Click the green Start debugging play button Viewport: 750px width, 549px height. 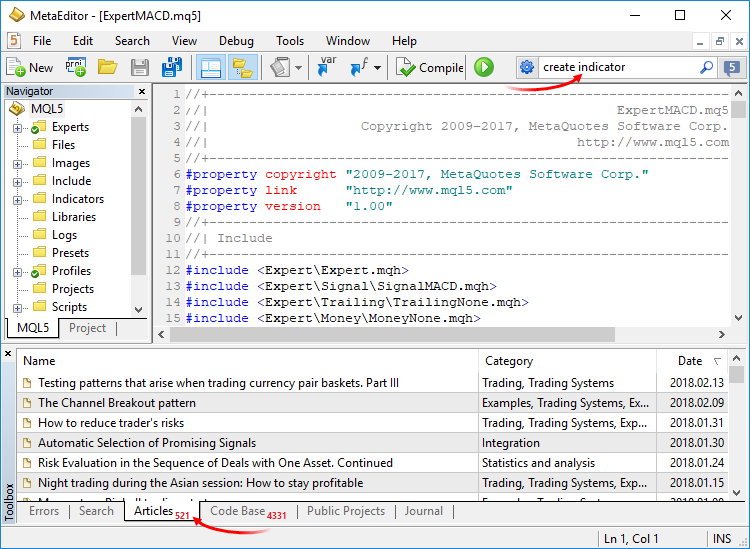[x=484, y=67]
